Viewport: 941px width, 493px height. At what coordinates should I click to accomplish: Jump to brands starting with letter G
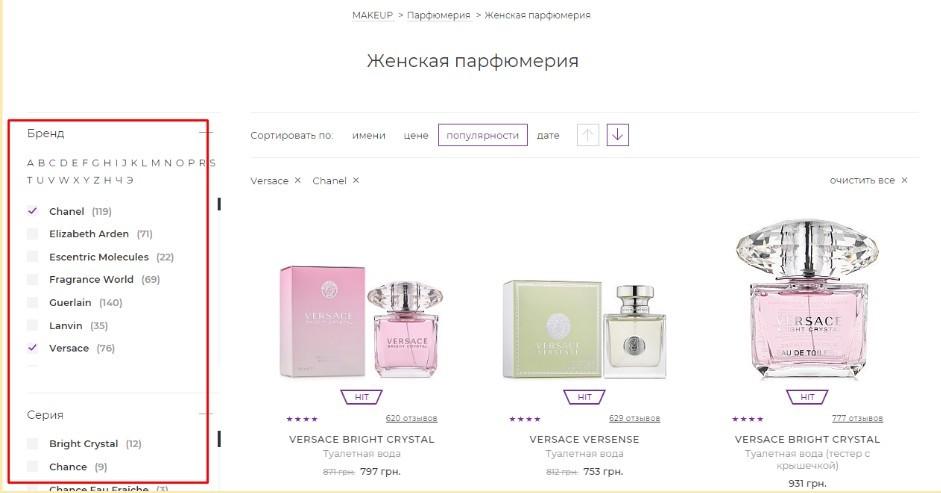pyautogui.click(x=95, y=163)
